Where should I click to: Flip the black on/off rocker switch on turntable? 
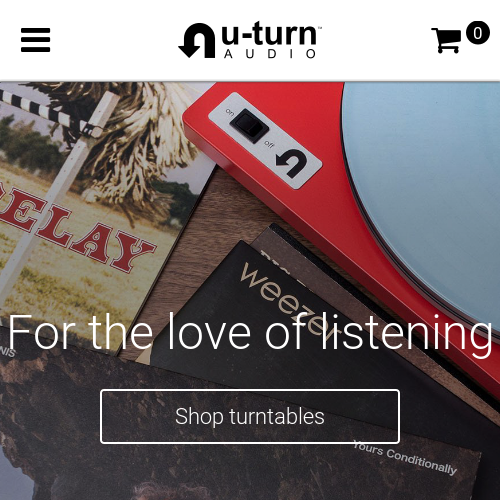(x=249, y=126)
